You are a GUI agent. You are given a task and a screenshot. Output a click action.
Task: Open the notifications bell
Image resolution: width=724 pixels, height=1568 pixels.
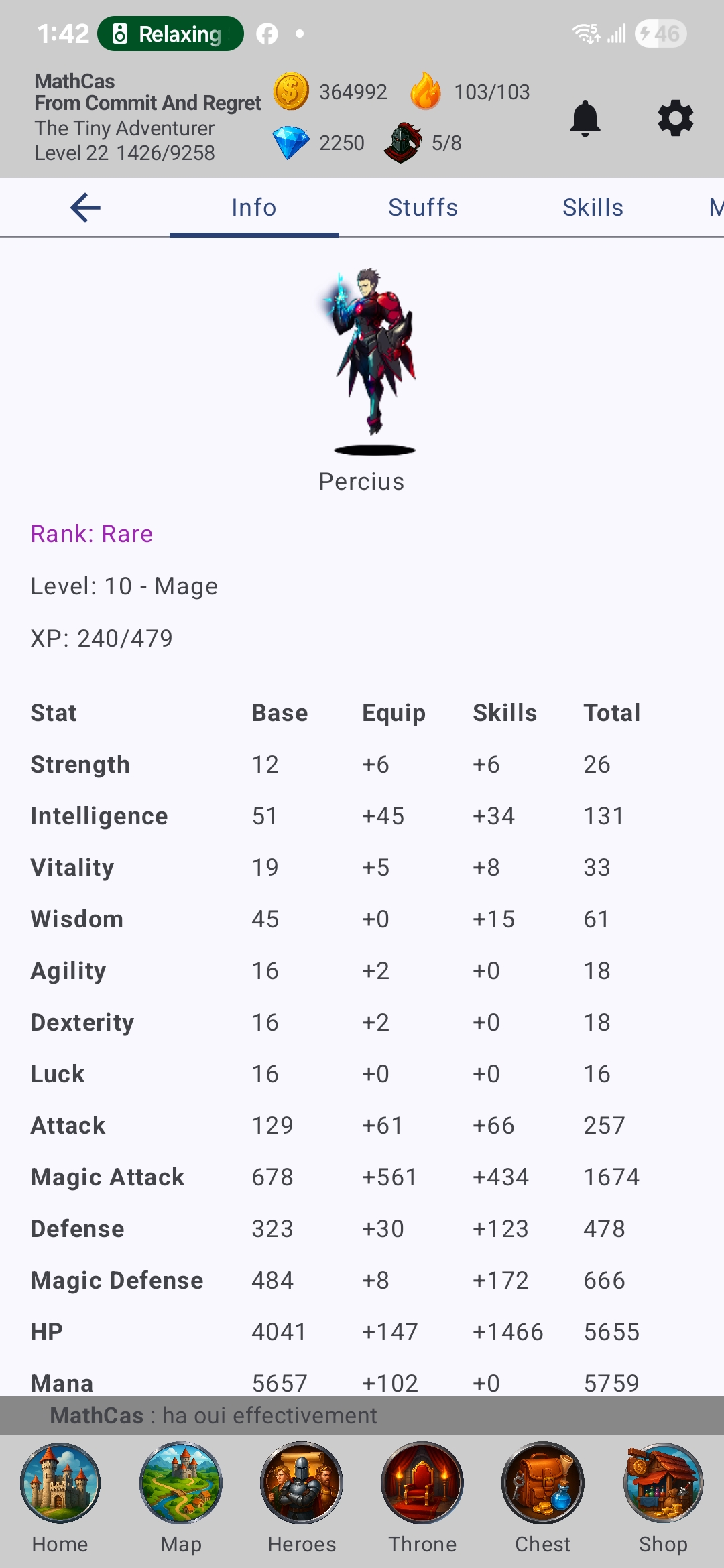[585, 119]
